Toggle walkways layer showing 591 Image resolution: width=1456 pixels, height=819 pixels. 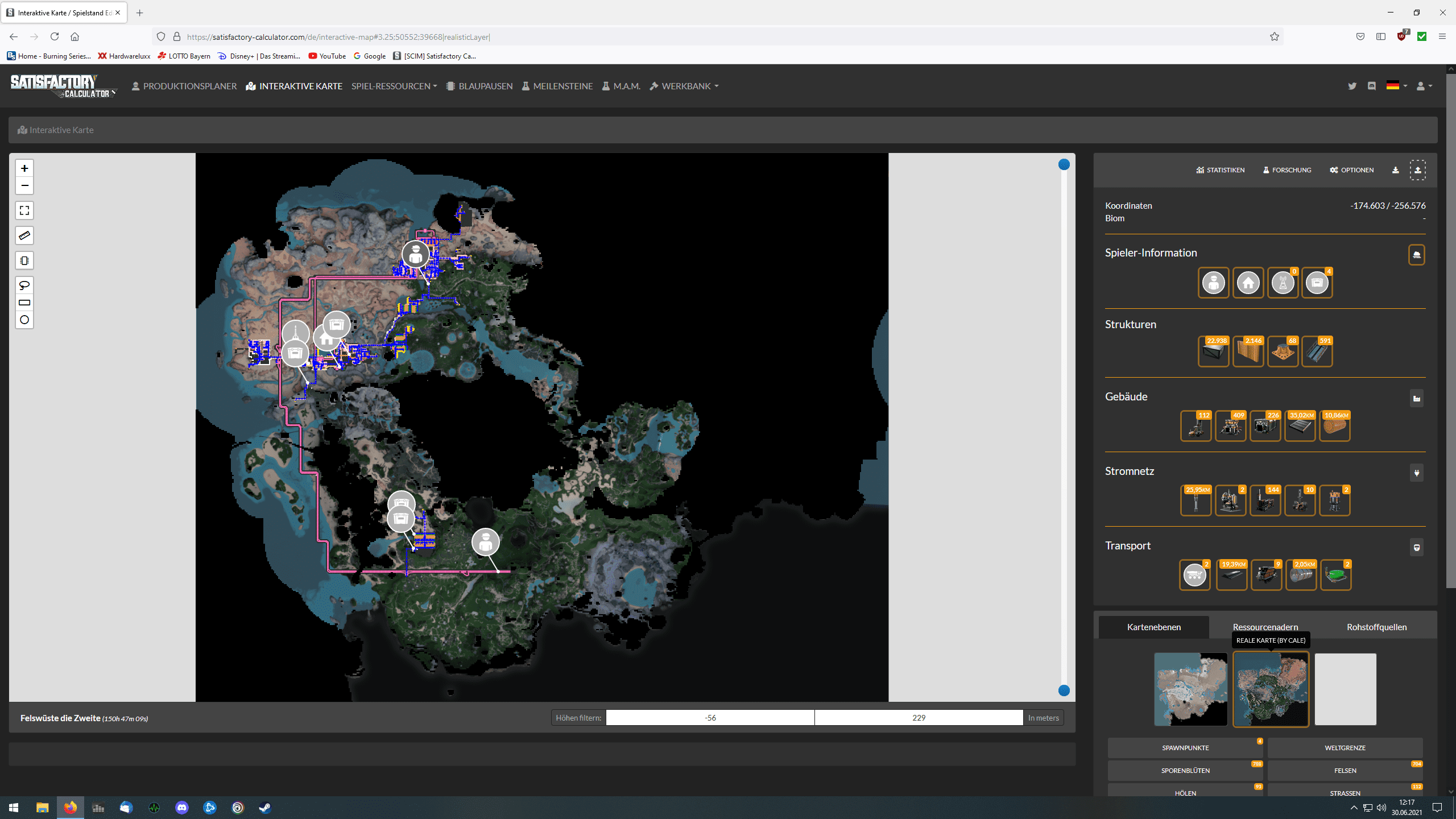pyautogui.click(x=1317, y=351)
